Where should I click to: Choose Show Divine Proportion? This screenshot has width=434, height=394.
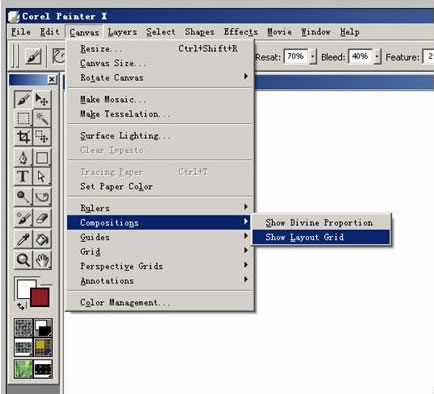[321, 223]
